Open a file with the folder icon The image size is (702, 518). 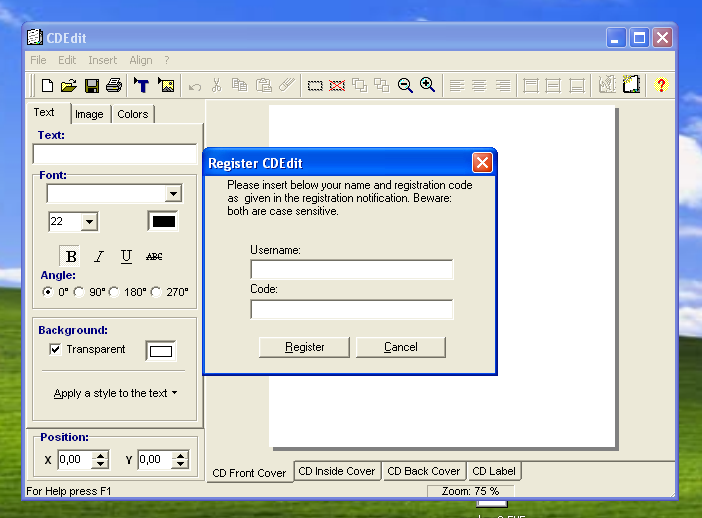pyautogui.click(x=69, y=86)
